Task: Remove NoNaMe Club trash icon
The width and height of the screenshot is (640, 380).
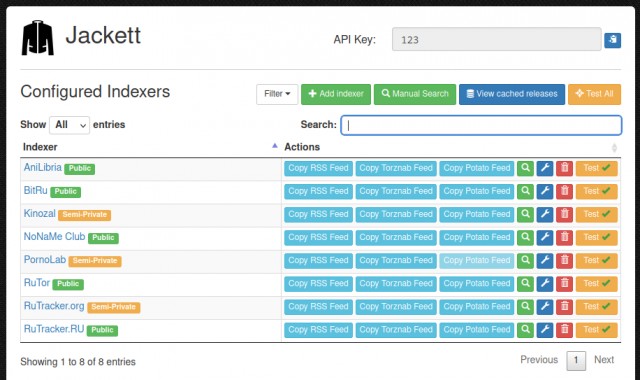Action: point(564,237)
